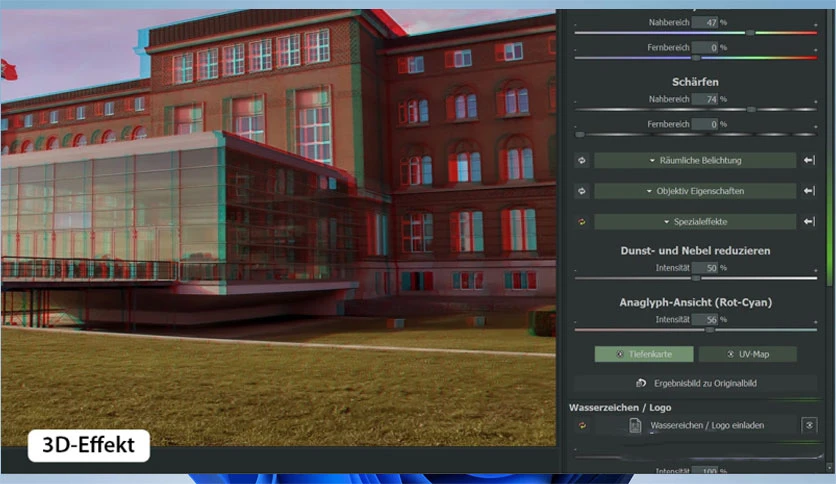Adjust the colored Fernbereich slider at 0%

tap(695, 58)
